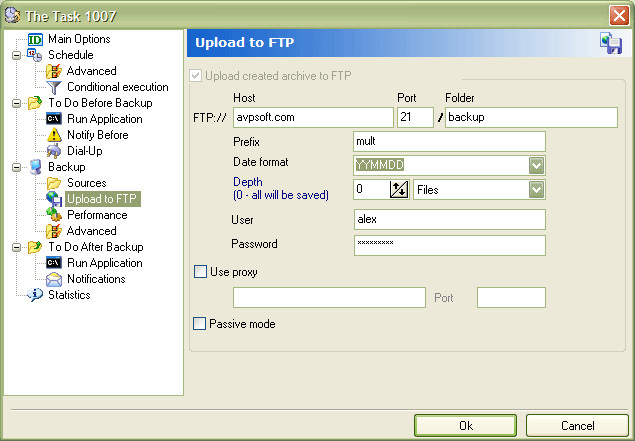Image resolution: width=635 pixels, height=441 pixels.
Task: Click the To Do After Backup folder icon
Action: 35,247
